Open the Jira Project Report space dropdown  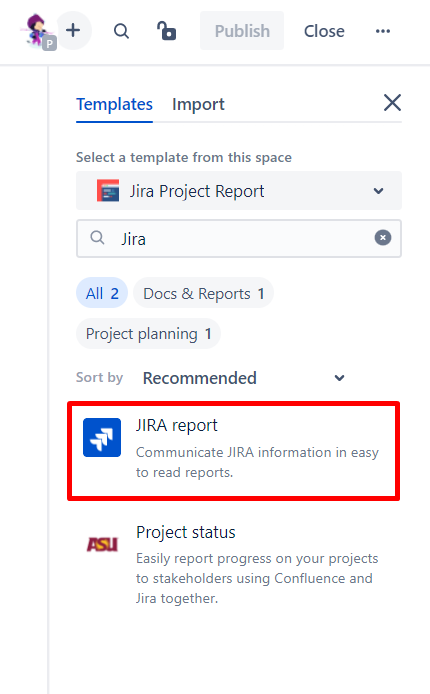click(239, 191)
